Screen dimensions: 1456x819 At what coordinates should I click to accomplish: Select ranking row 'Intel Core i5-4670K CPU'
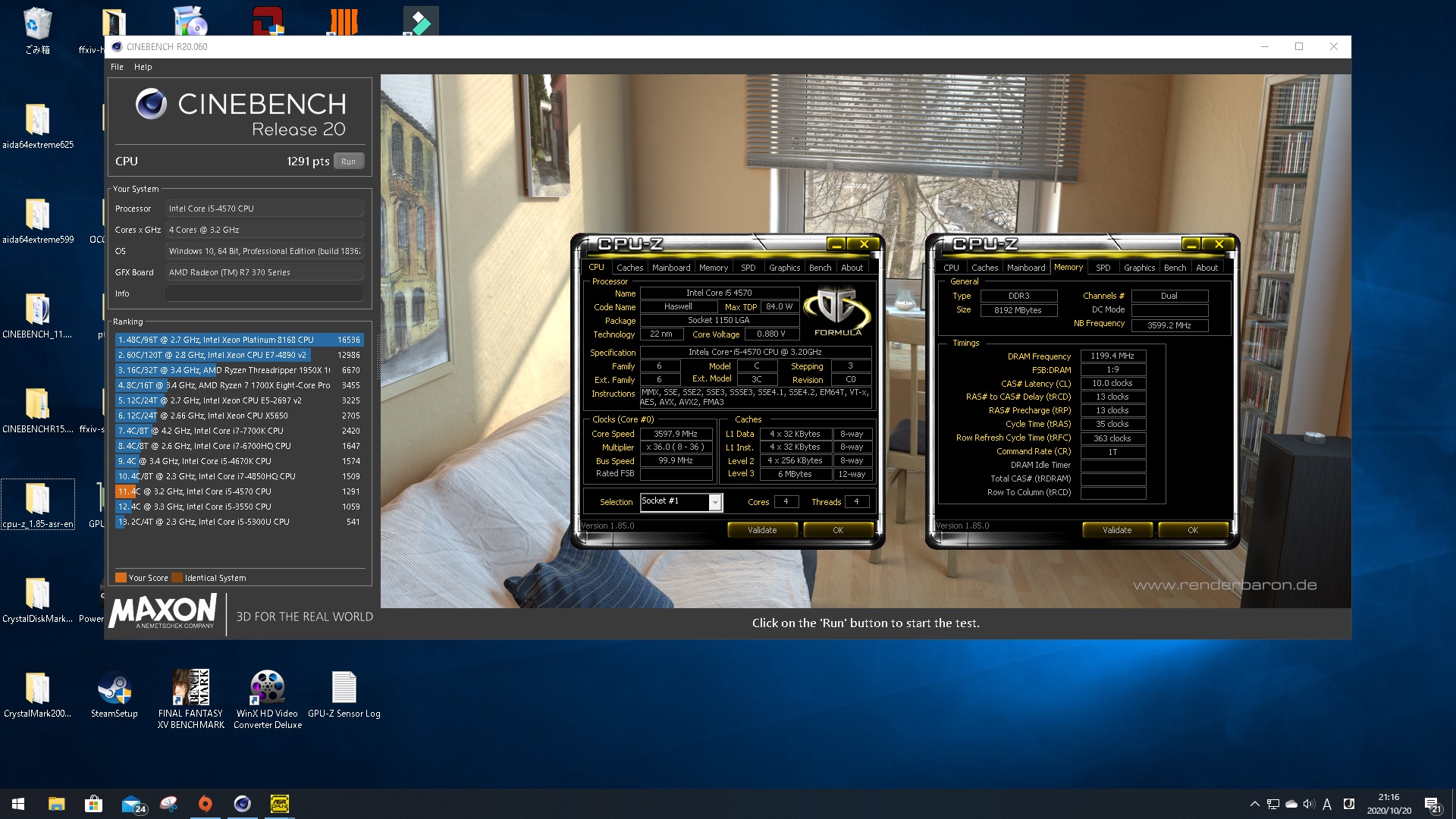tap(240, 461)
